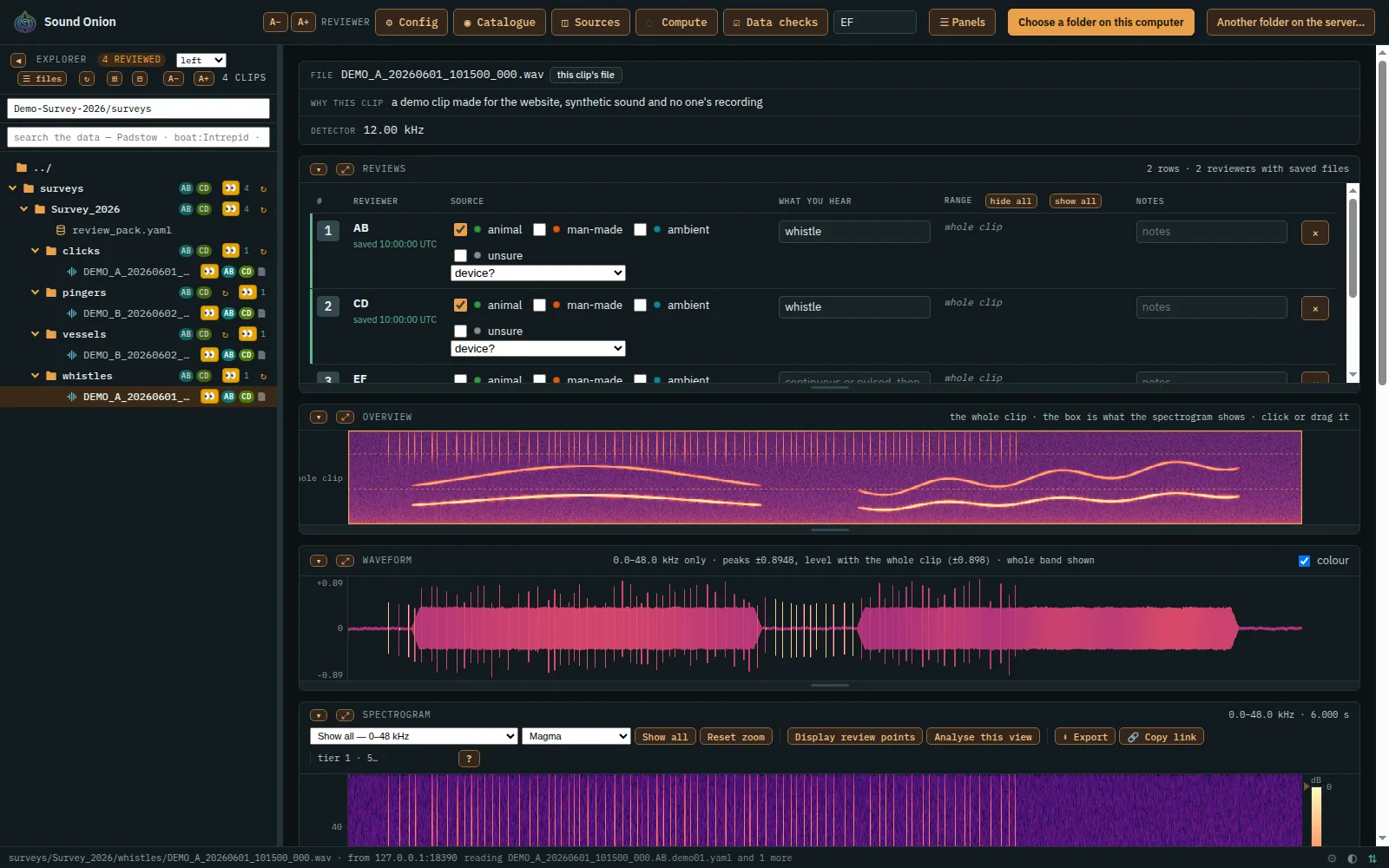Click 'hide all' range button
This screenshot has width=1389, height=868.
[x=1011, y=201]
